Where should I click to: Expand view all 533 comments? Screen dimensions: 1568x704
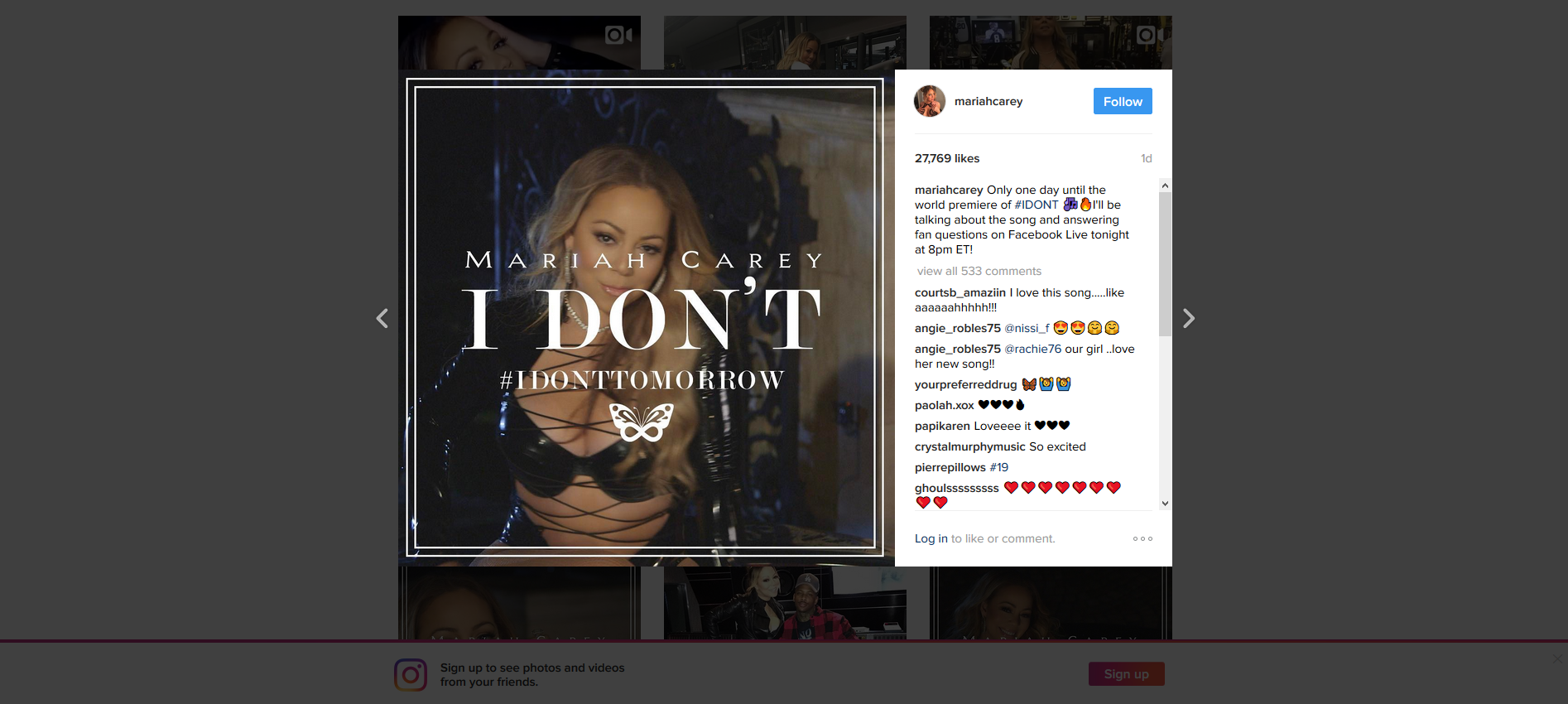[x=979, y=271]
